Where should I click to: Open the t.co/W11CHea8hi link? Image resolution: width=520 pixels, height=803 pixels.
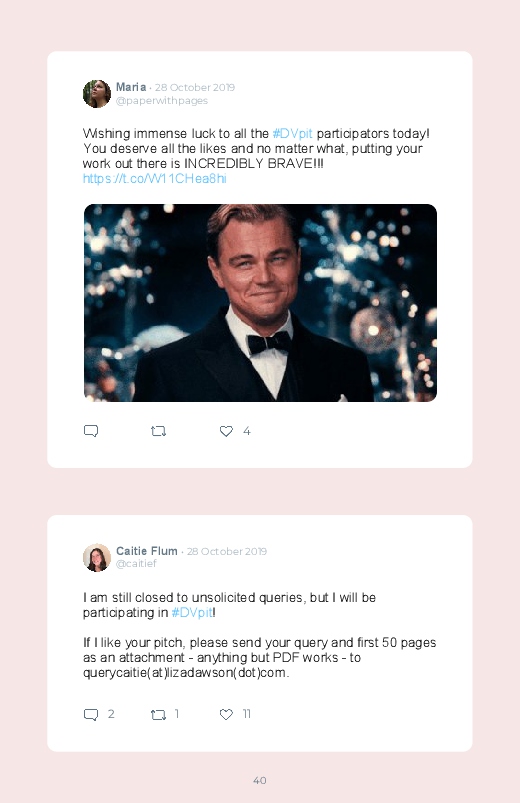(154, 179)
